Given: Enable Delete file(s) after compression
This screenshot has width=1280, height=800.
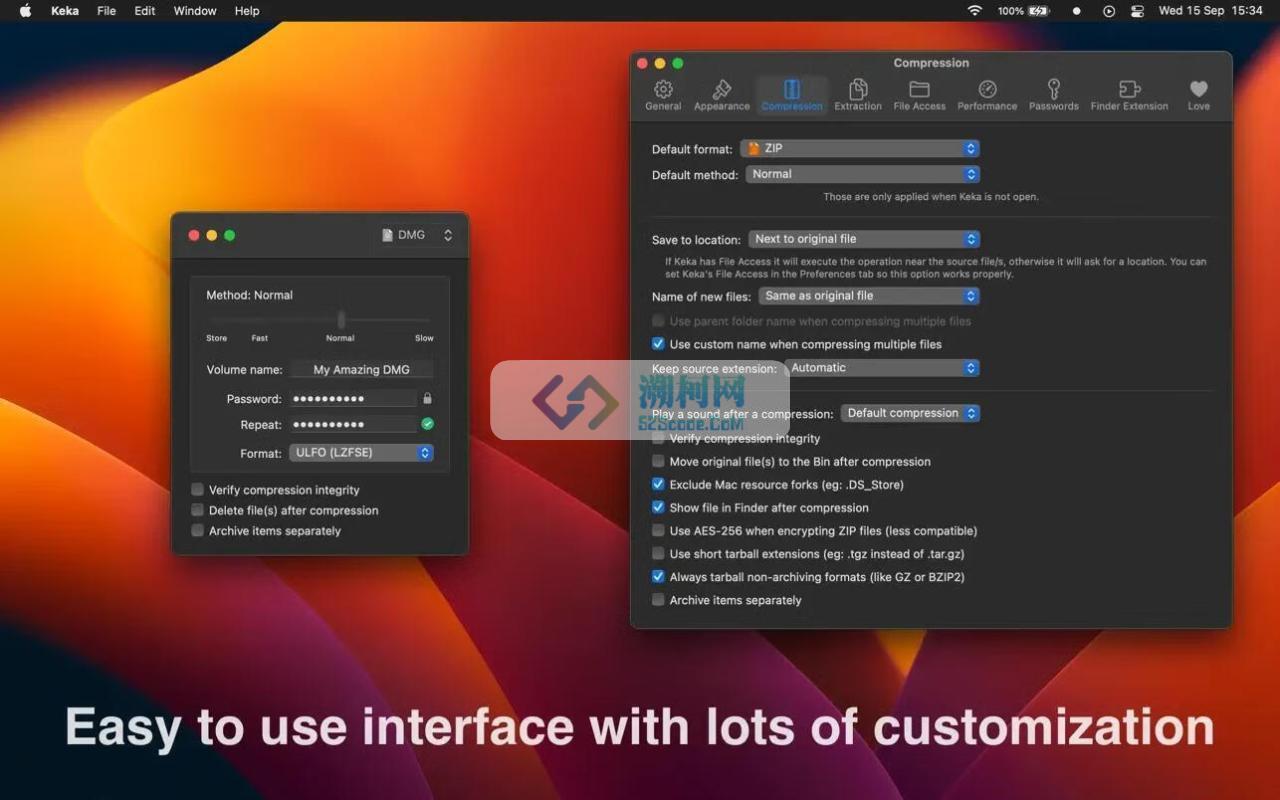Looking at the screenshot, I should (x=198, y=510).
